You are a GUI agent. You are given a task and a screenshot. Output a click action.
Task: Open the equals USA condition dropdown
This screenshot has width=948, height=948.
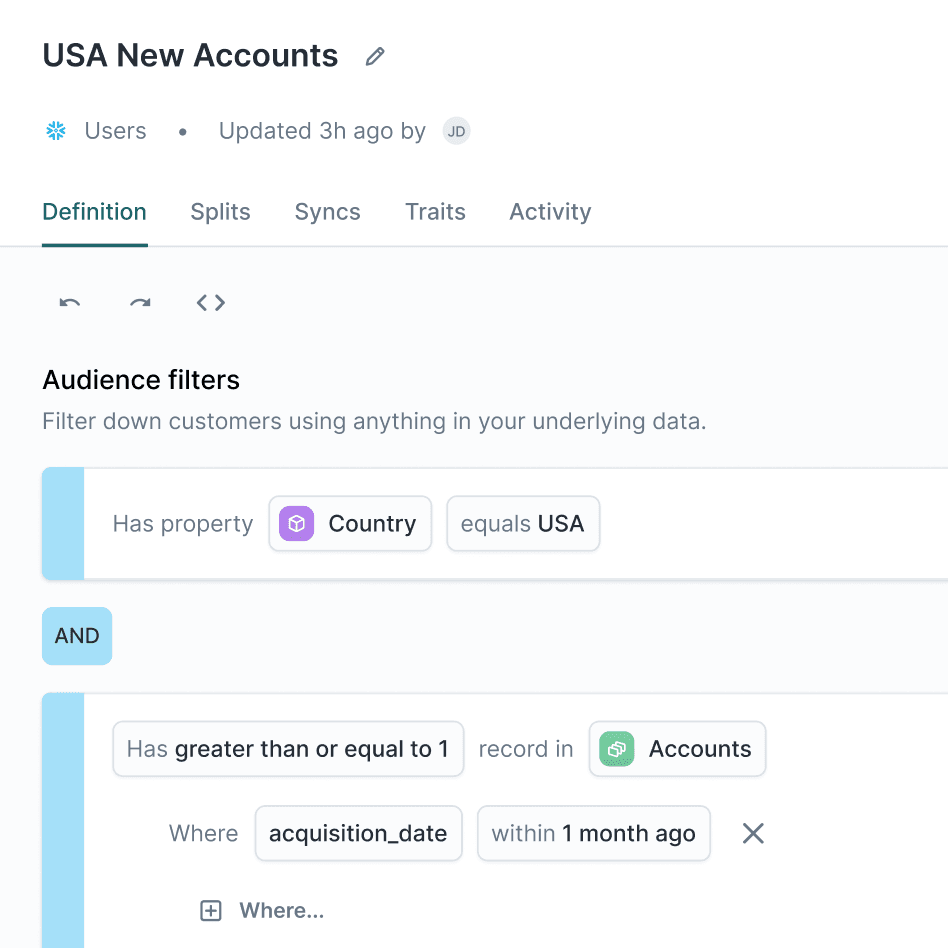[523, 523]
